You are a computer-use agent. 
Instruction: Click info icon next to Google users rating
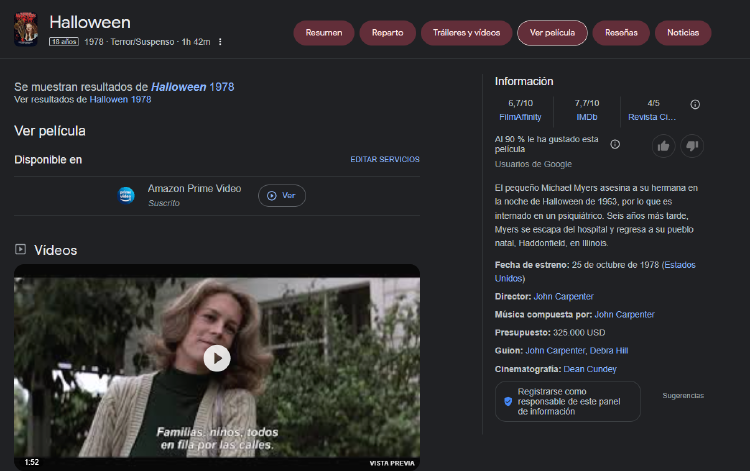615,144
